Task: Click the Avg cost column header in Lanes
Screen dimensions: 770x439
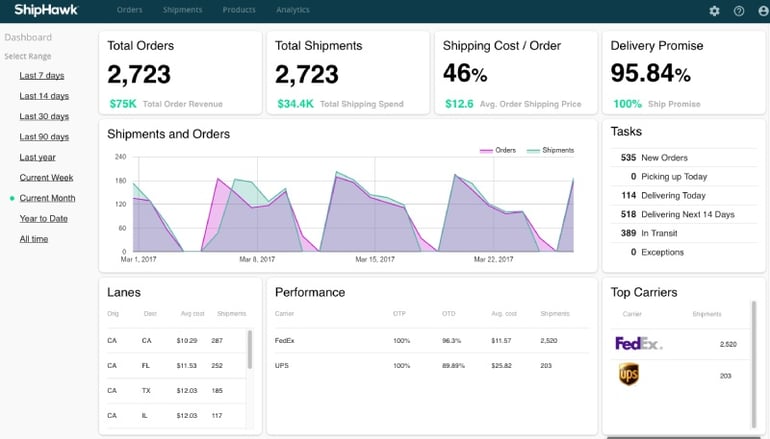Action: tap(192, 313)
